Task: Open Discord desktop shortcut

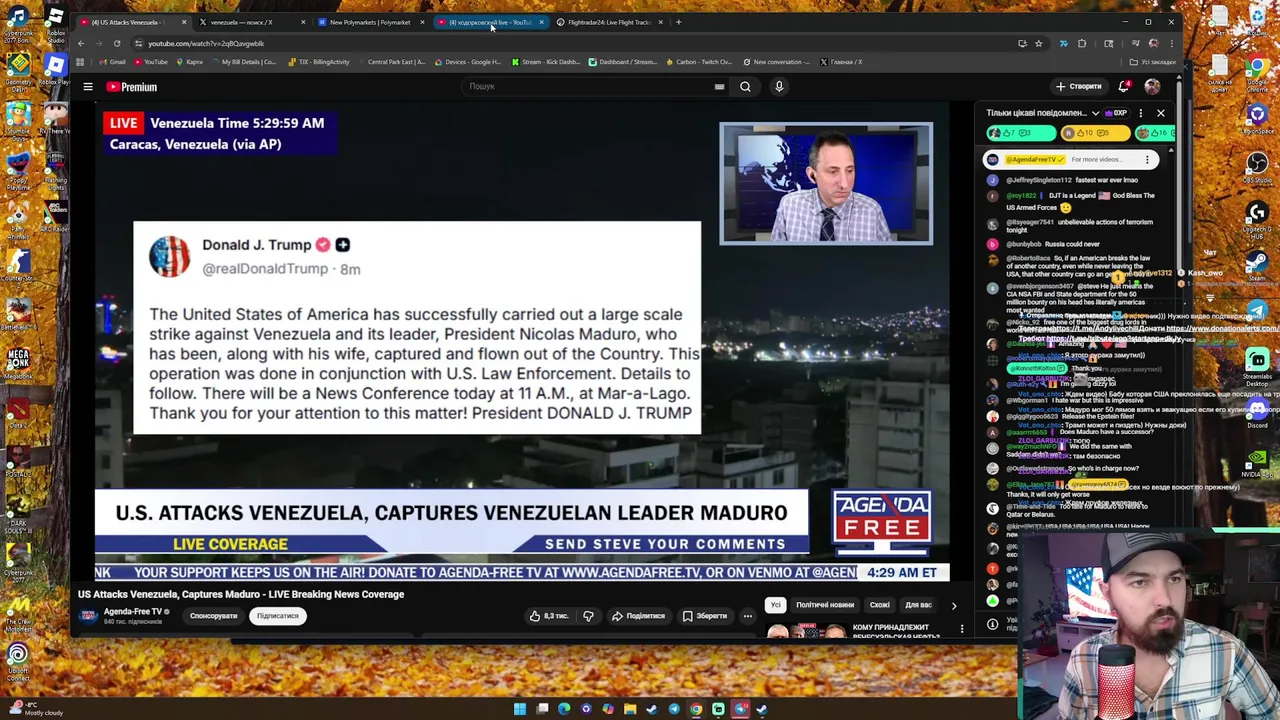Action: click(x=1257, y=412)
